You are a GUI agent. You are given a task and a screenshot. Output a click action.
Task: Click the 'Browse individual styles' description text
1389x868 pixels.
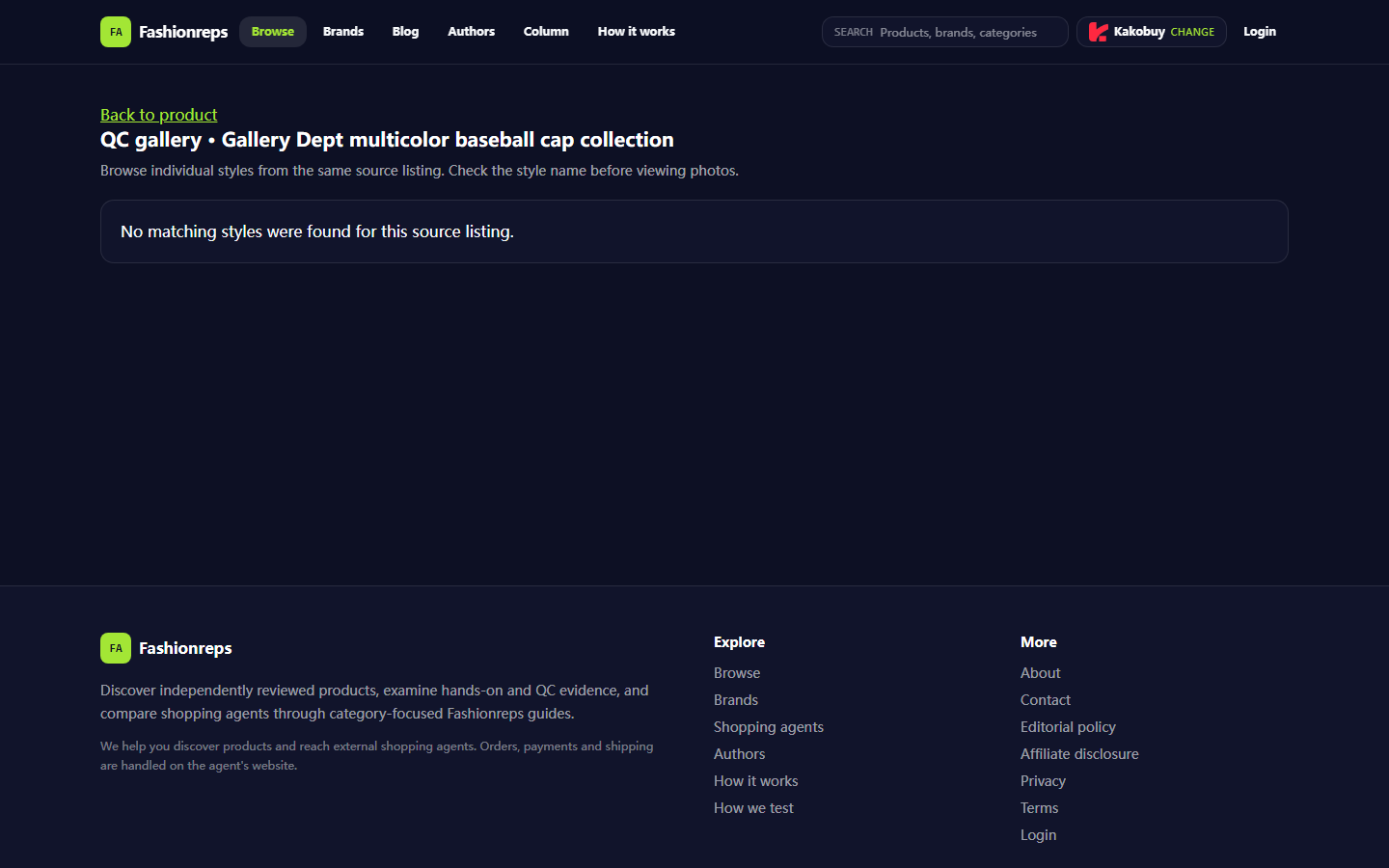coord(420,171)
